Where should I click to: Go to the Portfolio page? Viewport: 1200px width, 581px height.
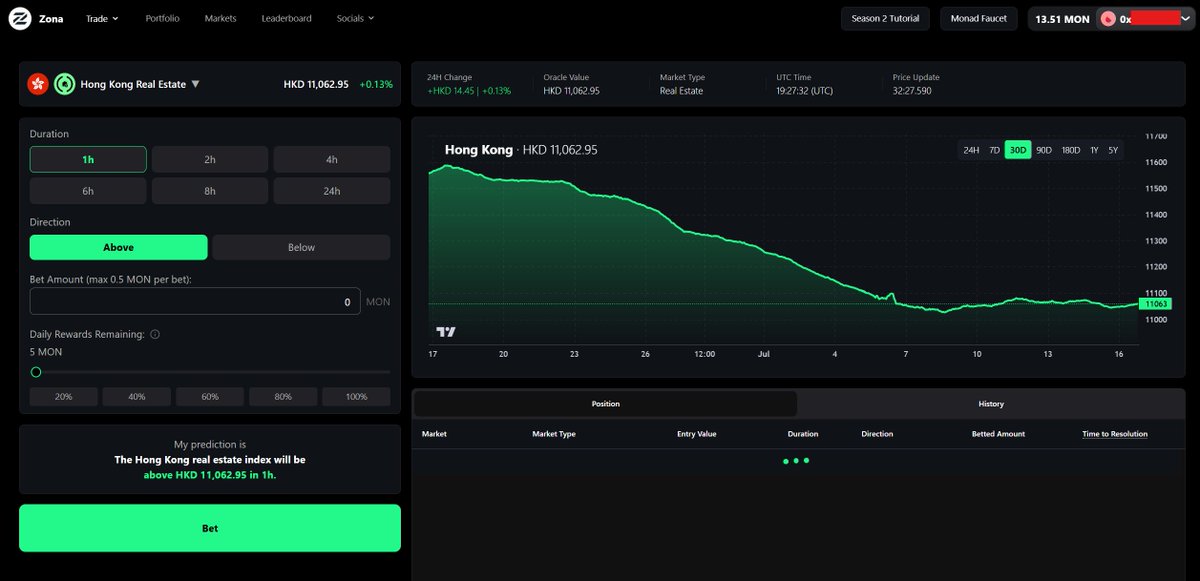(x=162, y=18)
